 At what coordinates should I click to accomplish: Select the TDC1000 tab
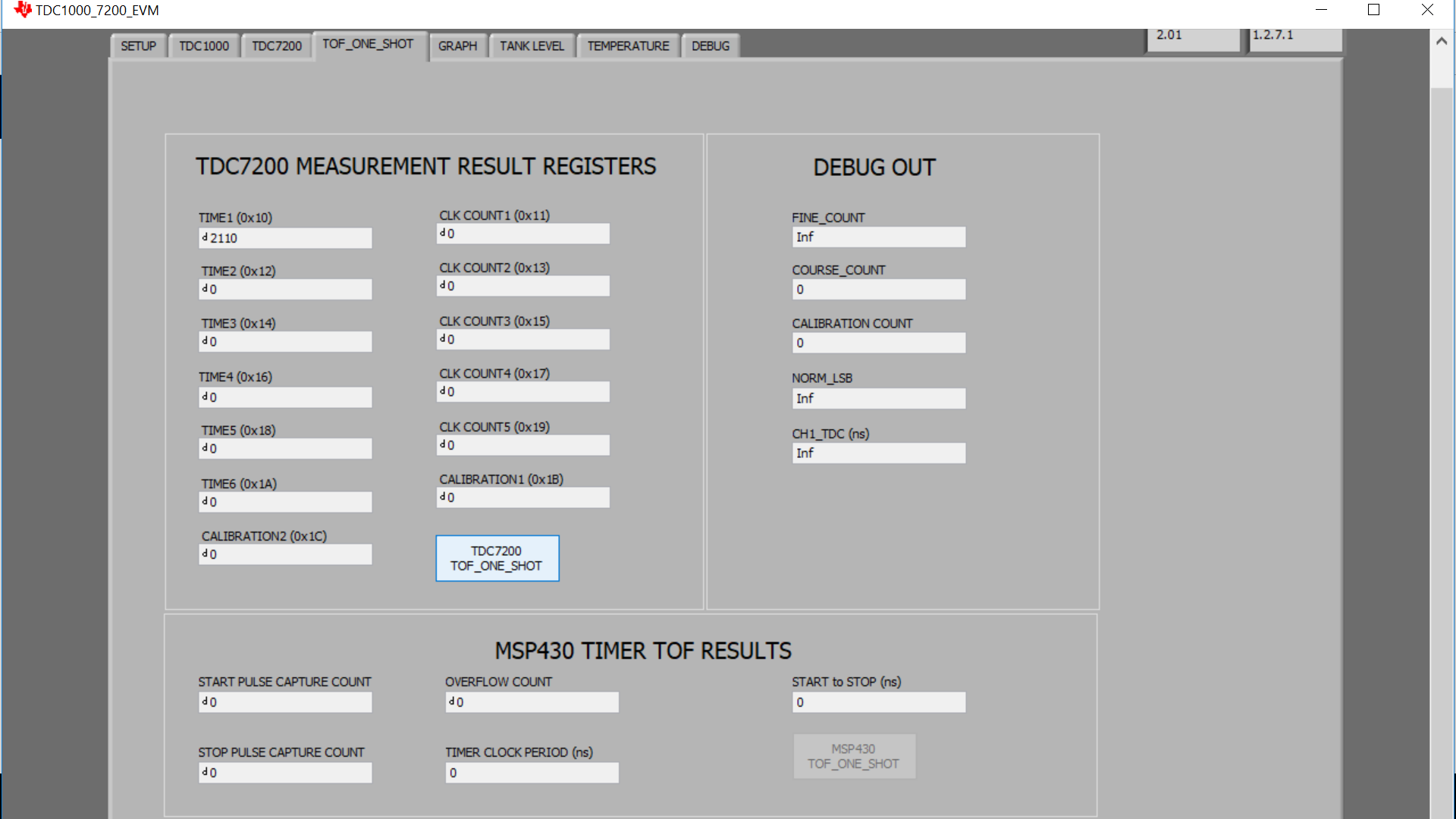(x=204, y=45)
